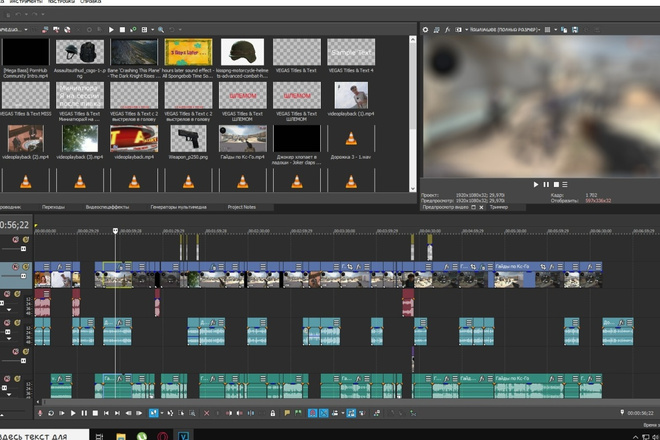Insert a marker using the yellow flag icon

[x=287, y=413]
